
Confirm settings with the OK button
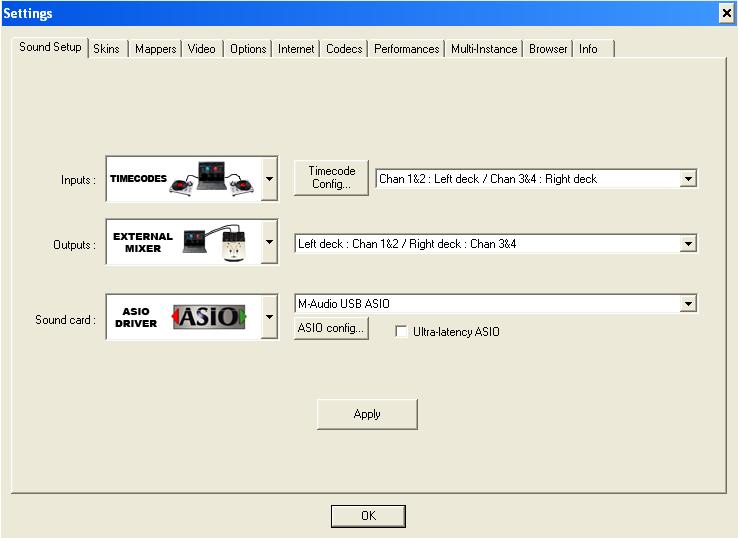pyautogui.click(x=368, y=516)
